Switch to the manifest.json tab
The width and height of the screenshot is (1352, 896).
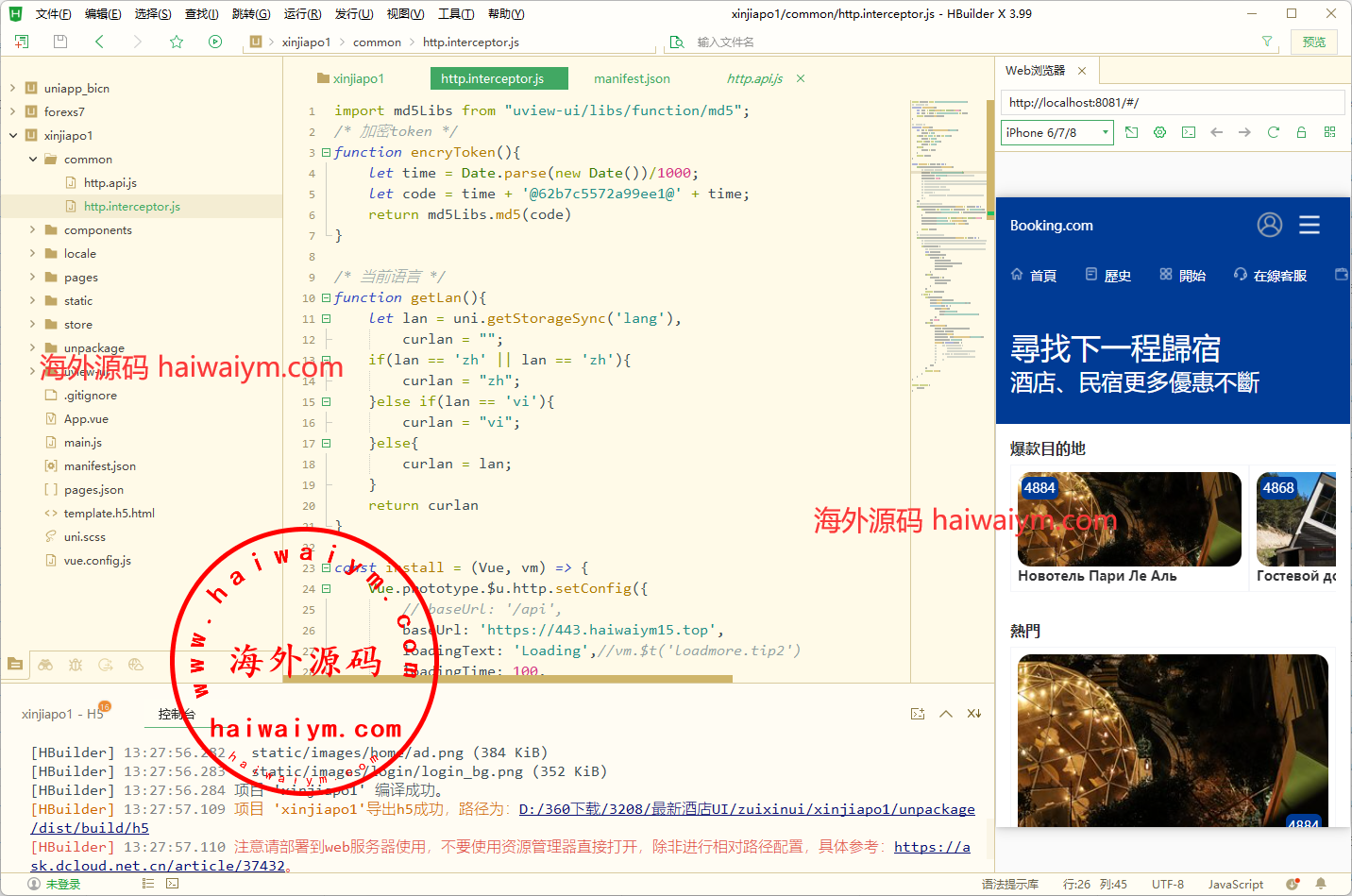(632, 78)
